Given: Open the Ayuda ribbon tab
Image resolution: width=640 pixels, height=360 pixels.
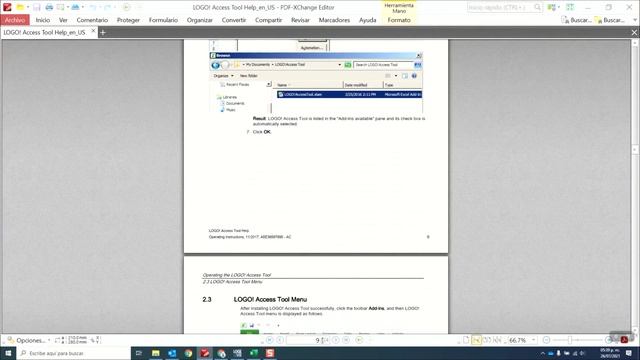Looking at the screenshot, I should coord(367,20).
